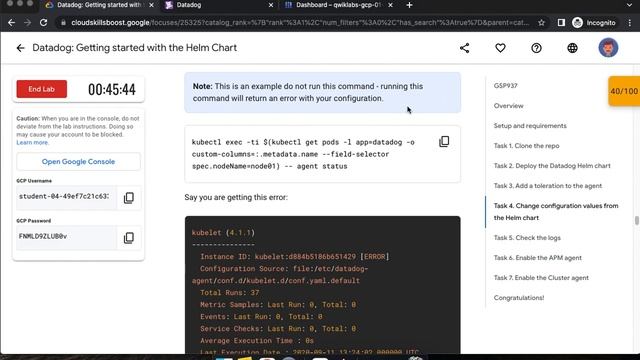Open the user avatar menu
Viewport: 640px width, 360px height.
click(608, 48)
